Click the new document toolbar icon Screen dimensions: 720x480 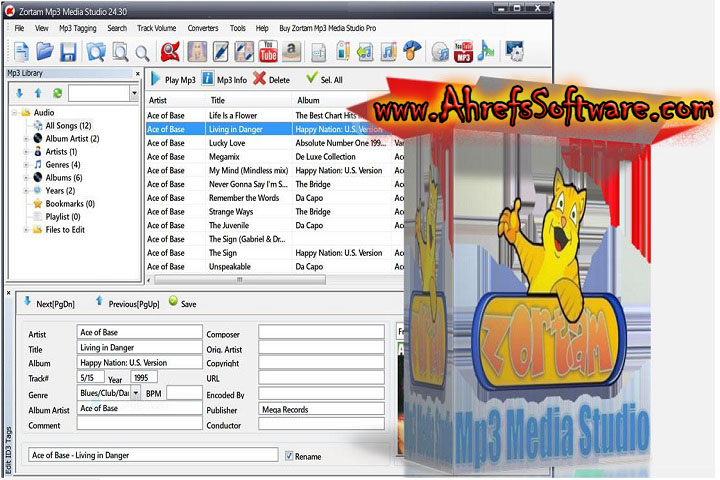coord(22,51)
